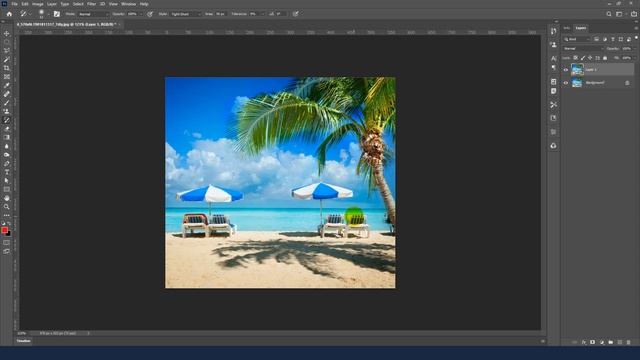Expand the Opacity slider in options bar
Image resolution: width=640 pixels, height=360 pixels.
pos(140,14)
